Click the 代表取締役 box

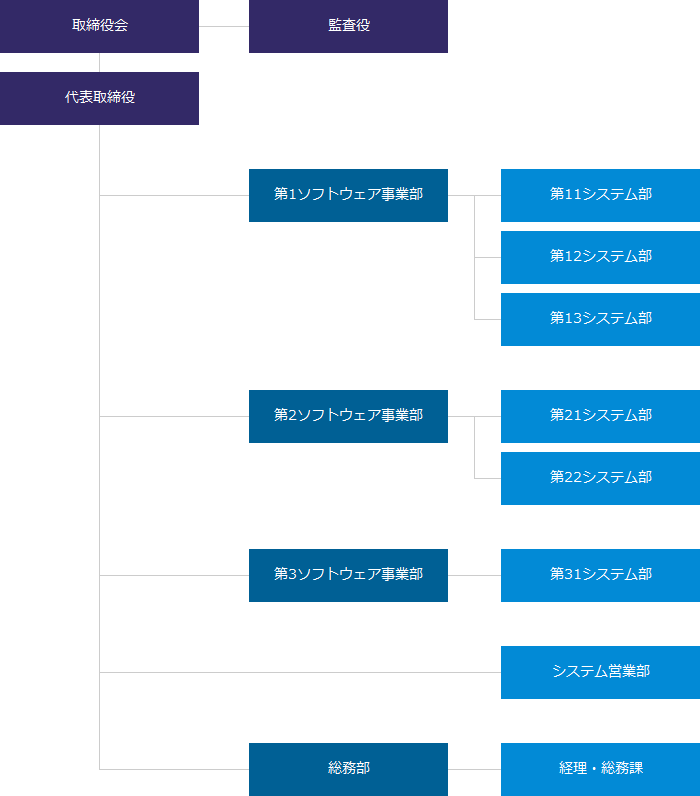point(99,98)
